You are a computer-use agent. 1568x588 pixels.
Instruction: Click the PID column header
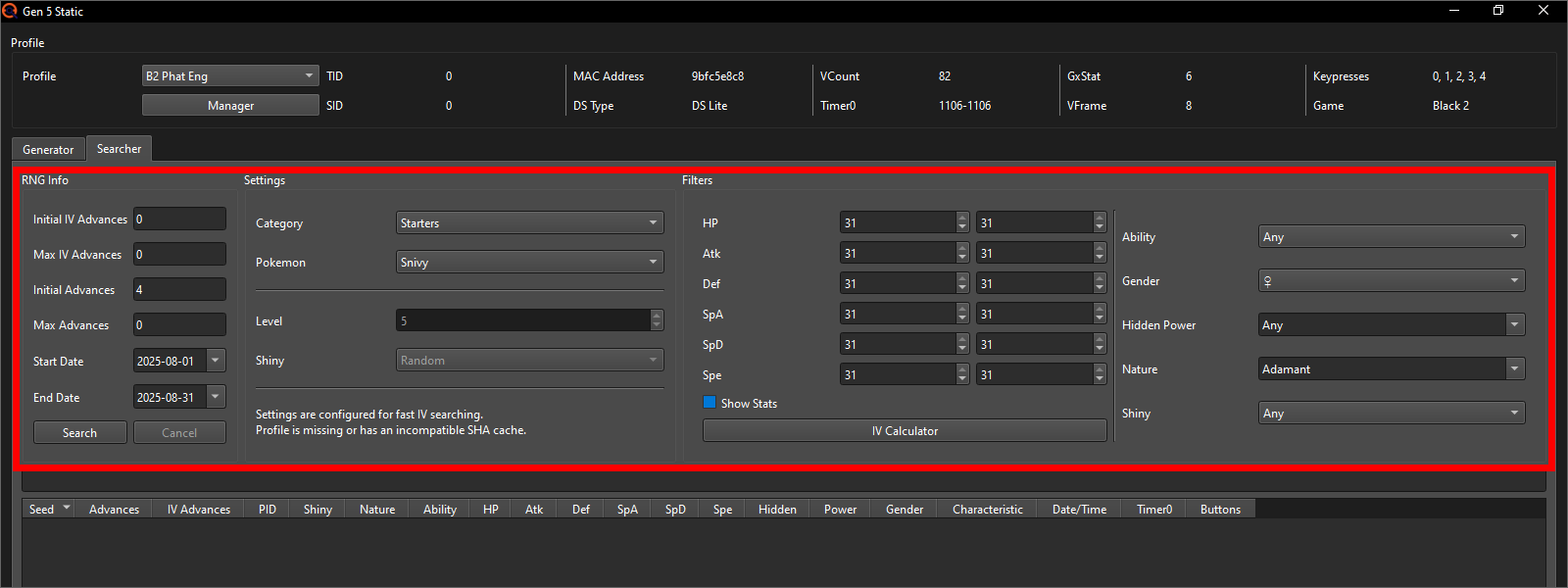coord(268,509)
